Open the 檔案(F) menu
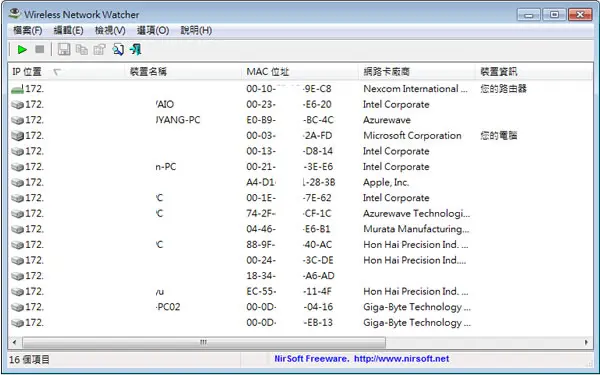 pos(28,31)
